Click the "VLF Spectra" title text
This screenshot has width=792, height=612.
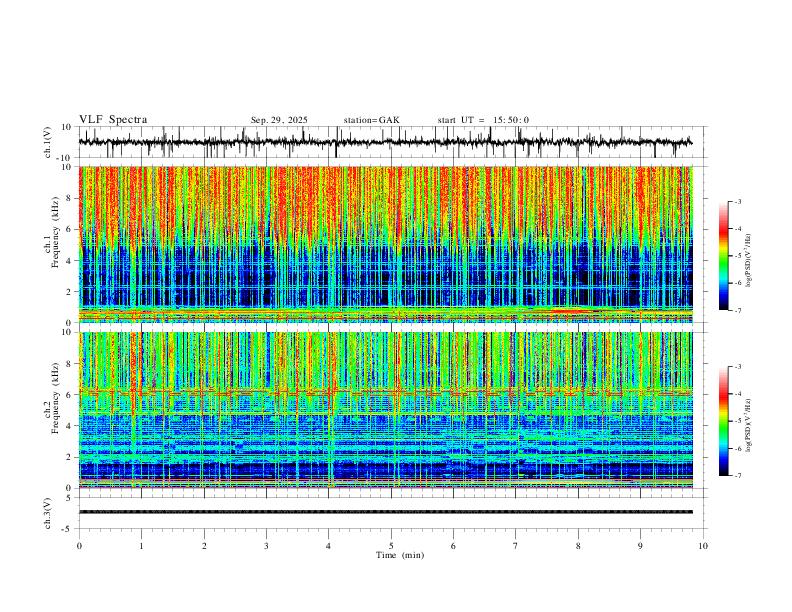[x=113, y=120]
